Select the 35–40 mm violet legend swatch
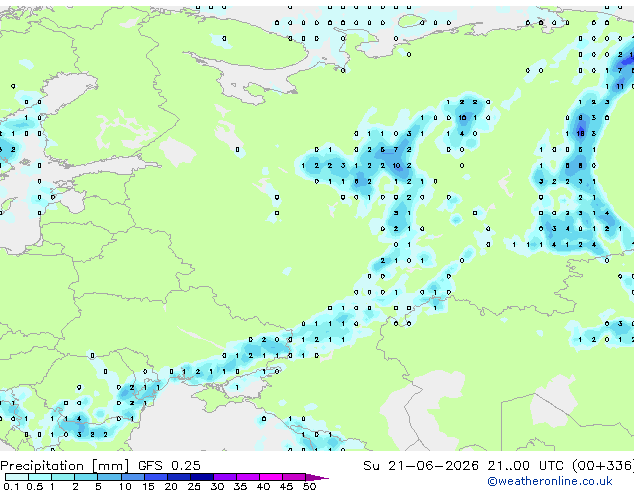The image size is (634, 490). [x=247, y=477]
